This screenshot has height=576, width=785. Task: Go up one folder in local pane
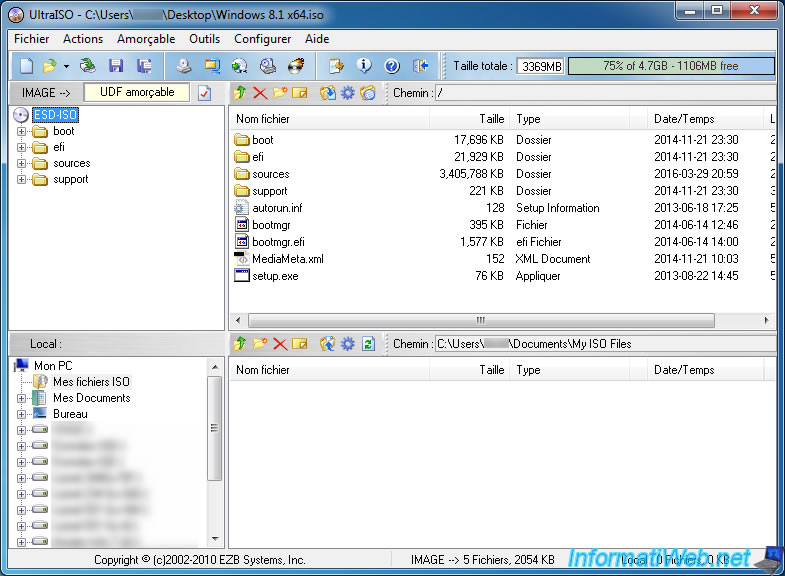[240, 344]
